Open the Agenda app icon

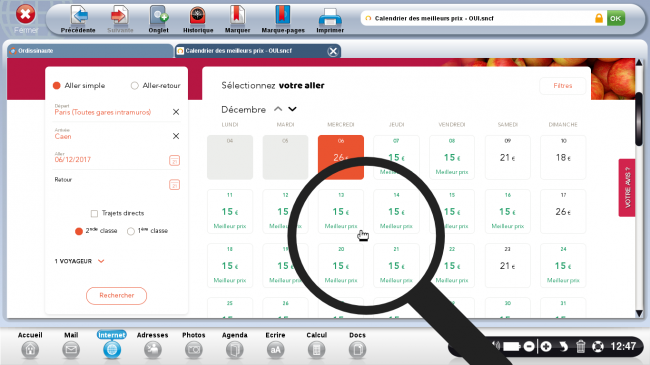point(235,350)
